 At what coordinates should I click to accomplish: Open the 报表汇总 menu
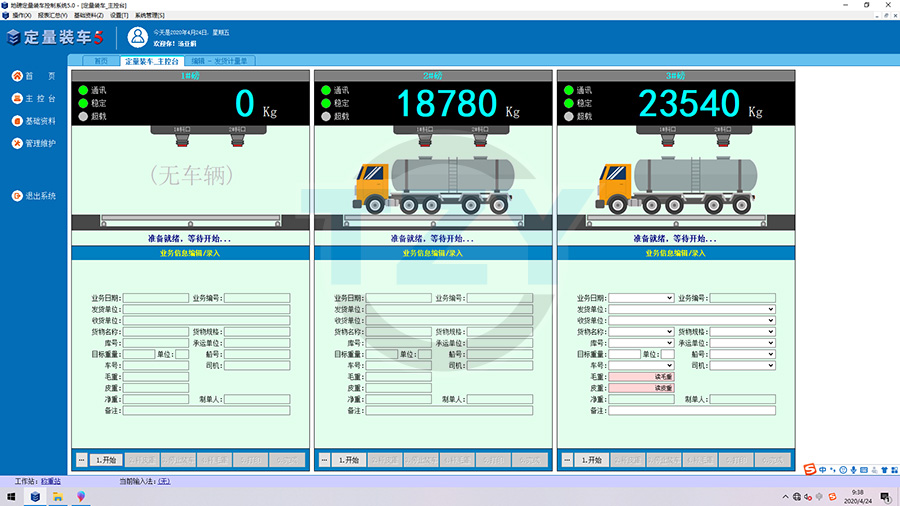click(52, 16)
